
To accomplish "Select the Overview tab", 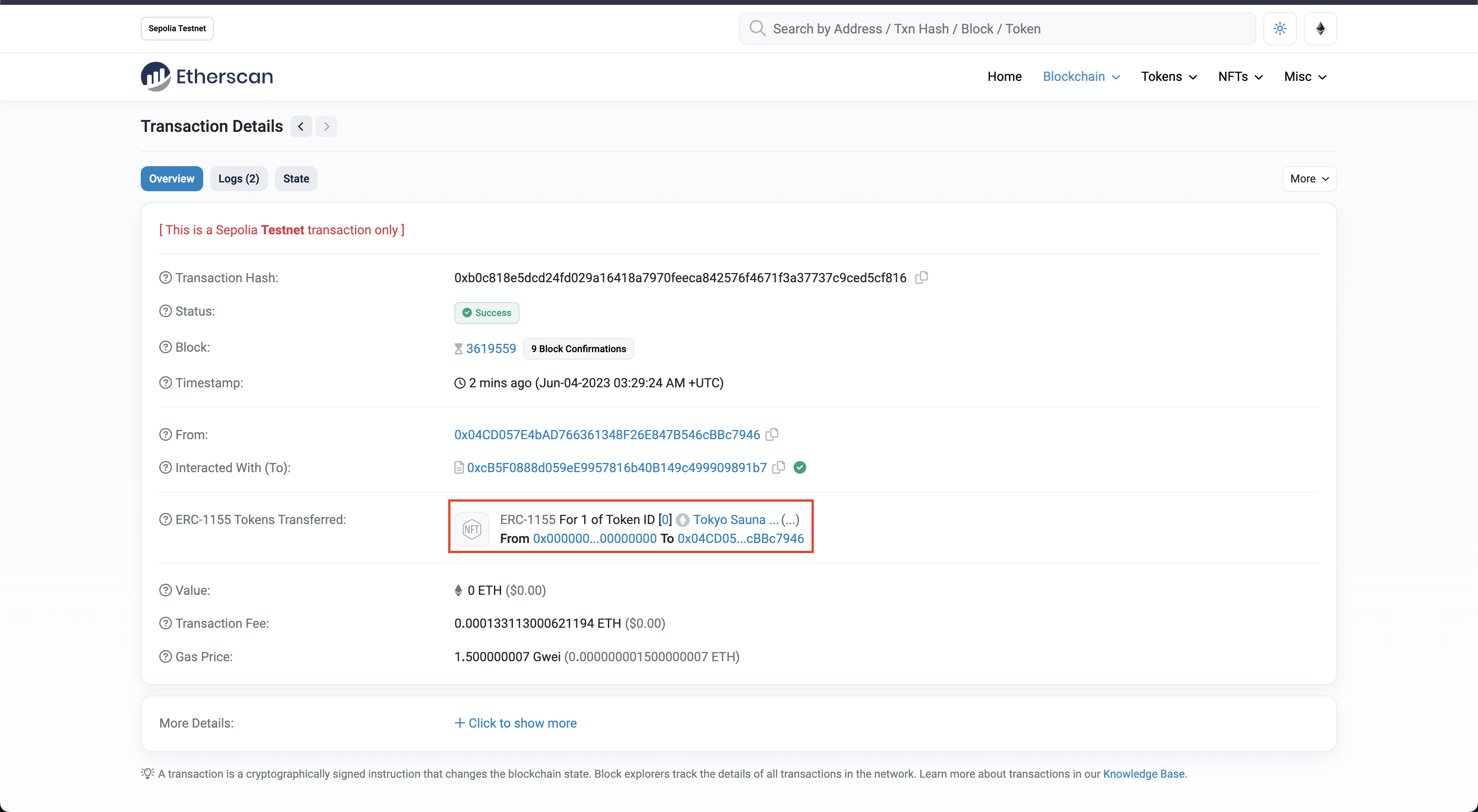I will click(172, 178).
